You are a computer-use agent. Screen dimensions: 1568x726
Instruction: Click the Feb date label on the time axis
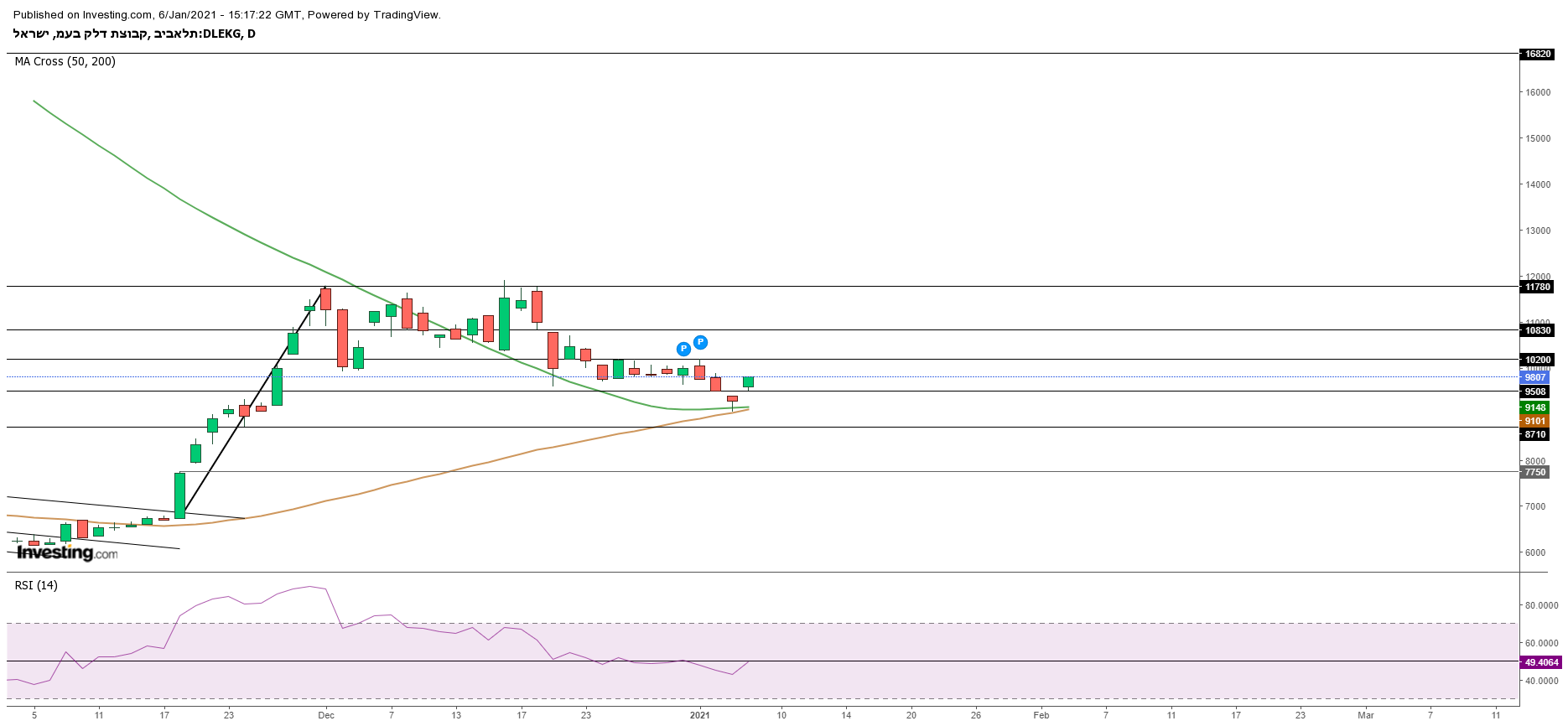click(x=1041, y=715)
